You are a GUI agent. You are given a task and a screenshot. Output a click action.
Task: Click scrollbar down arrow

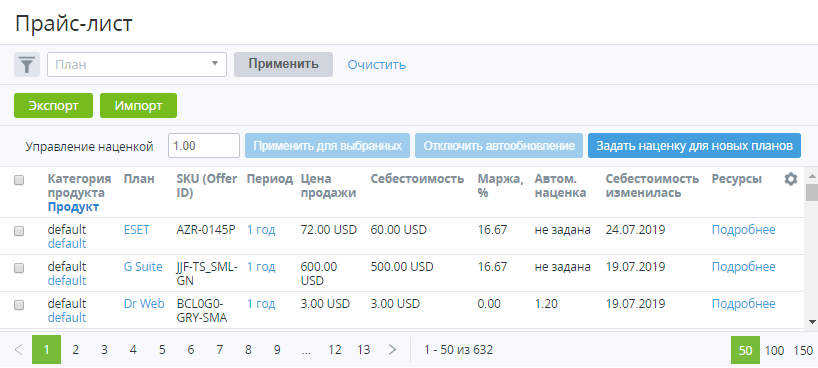pyautogui.click(x=812, y=322)
